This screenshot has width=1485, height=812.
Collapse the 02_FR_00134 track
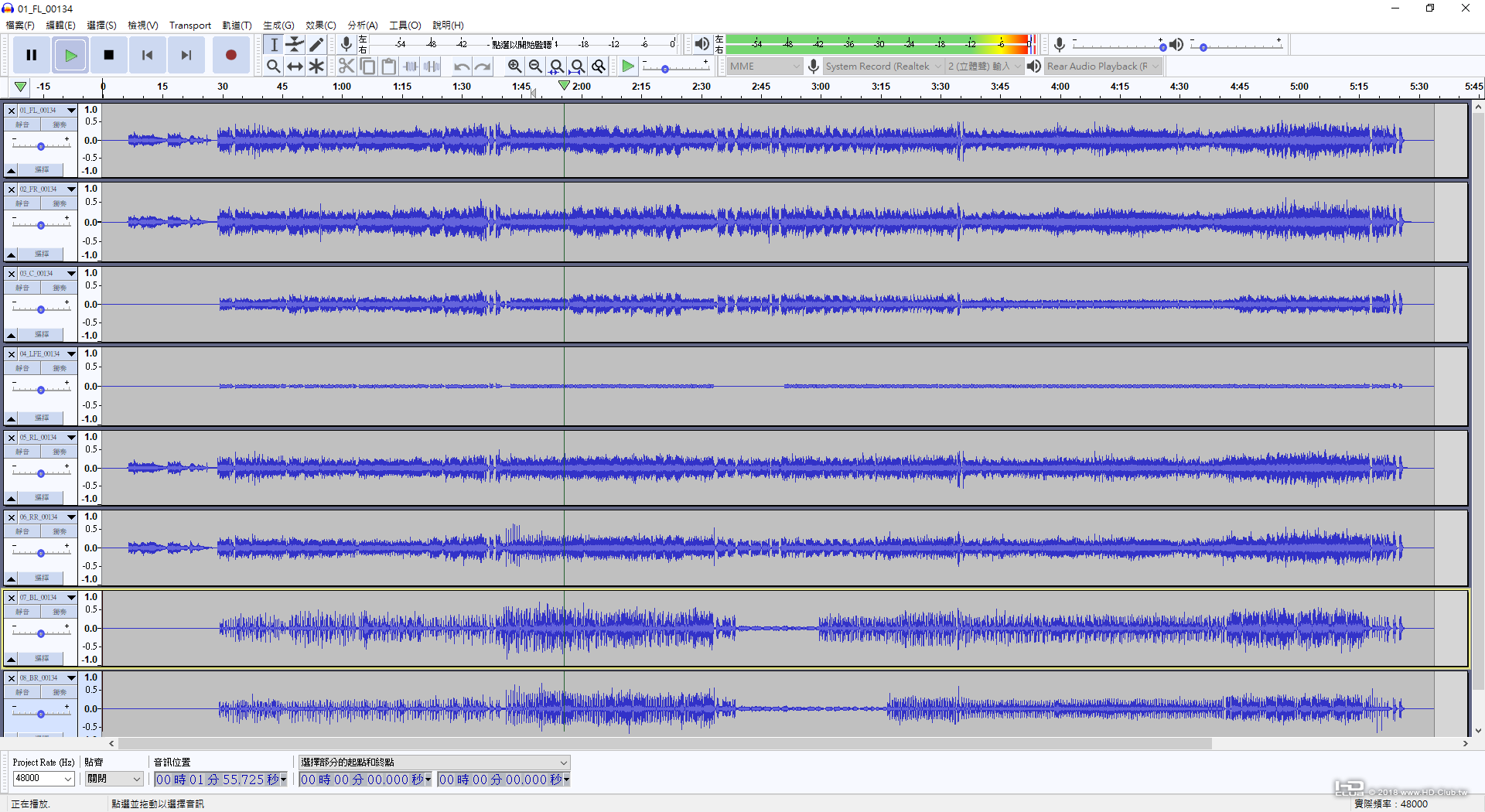[11, 254]
